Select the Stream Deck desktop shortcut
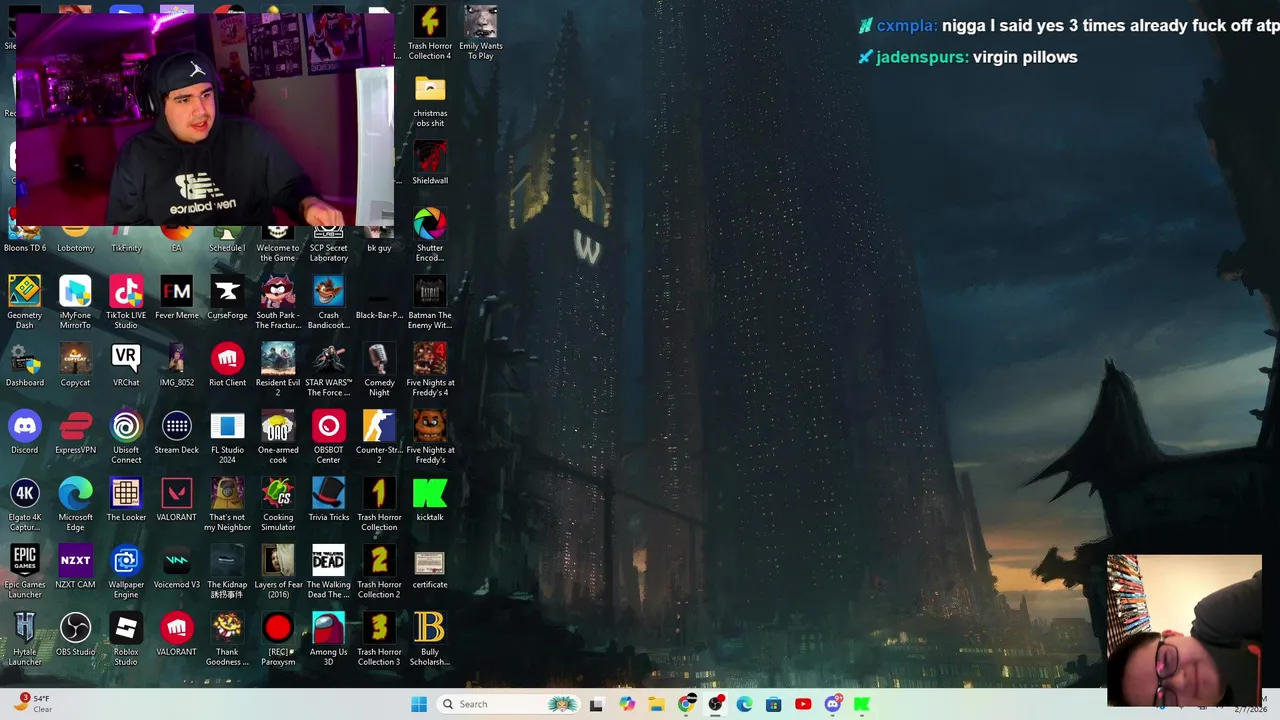 click(x=177, y=433)
